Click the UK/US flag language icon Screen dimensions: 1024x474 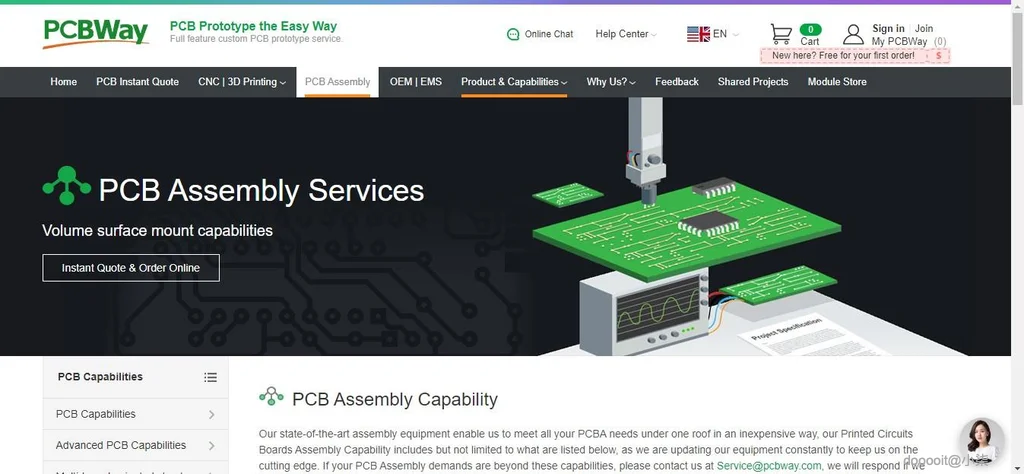698,34
